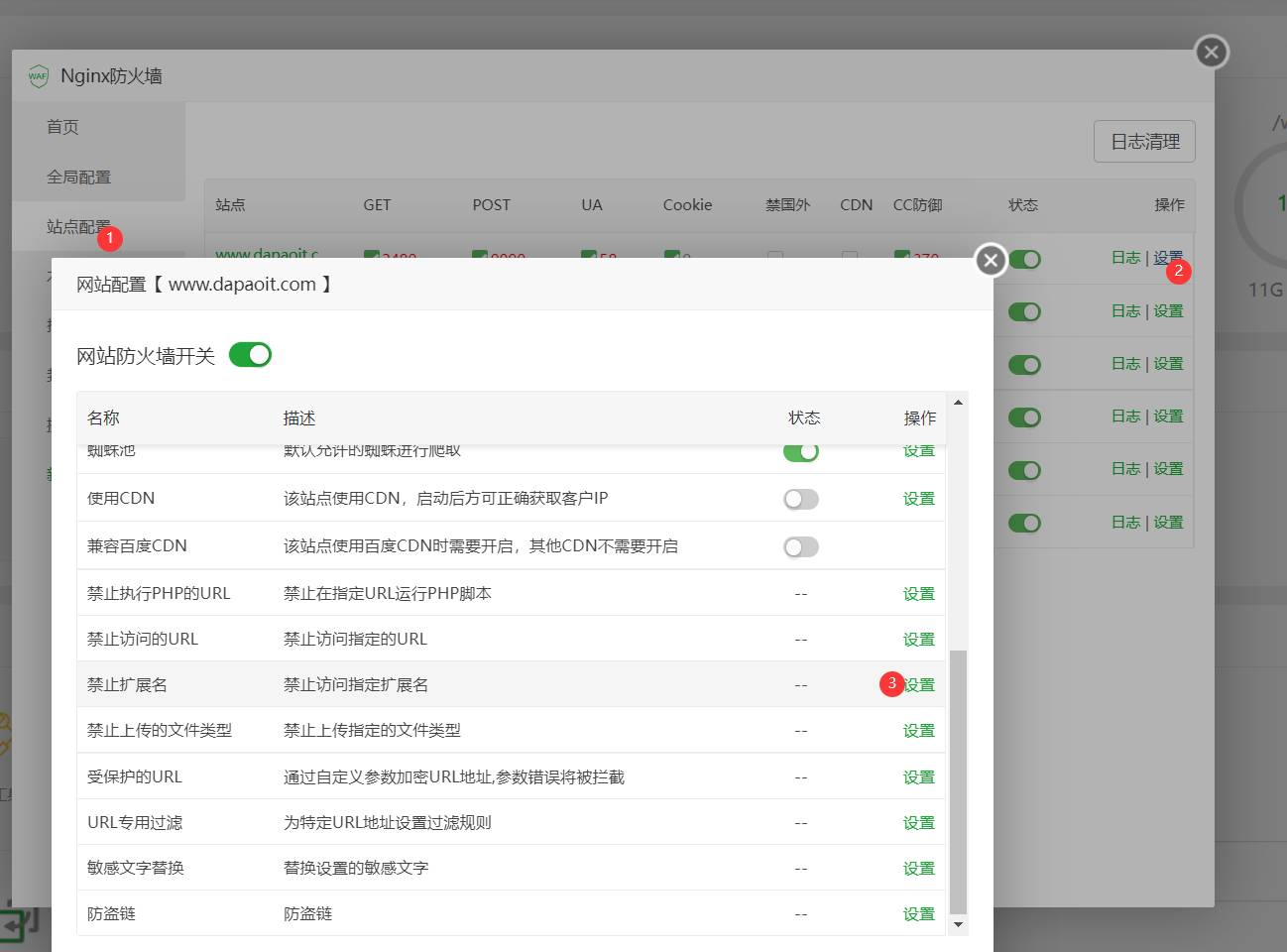Toggle the 网站防火墙开关 switch
The height and width of the screenshot is (952, 1287).
point(250,355)
